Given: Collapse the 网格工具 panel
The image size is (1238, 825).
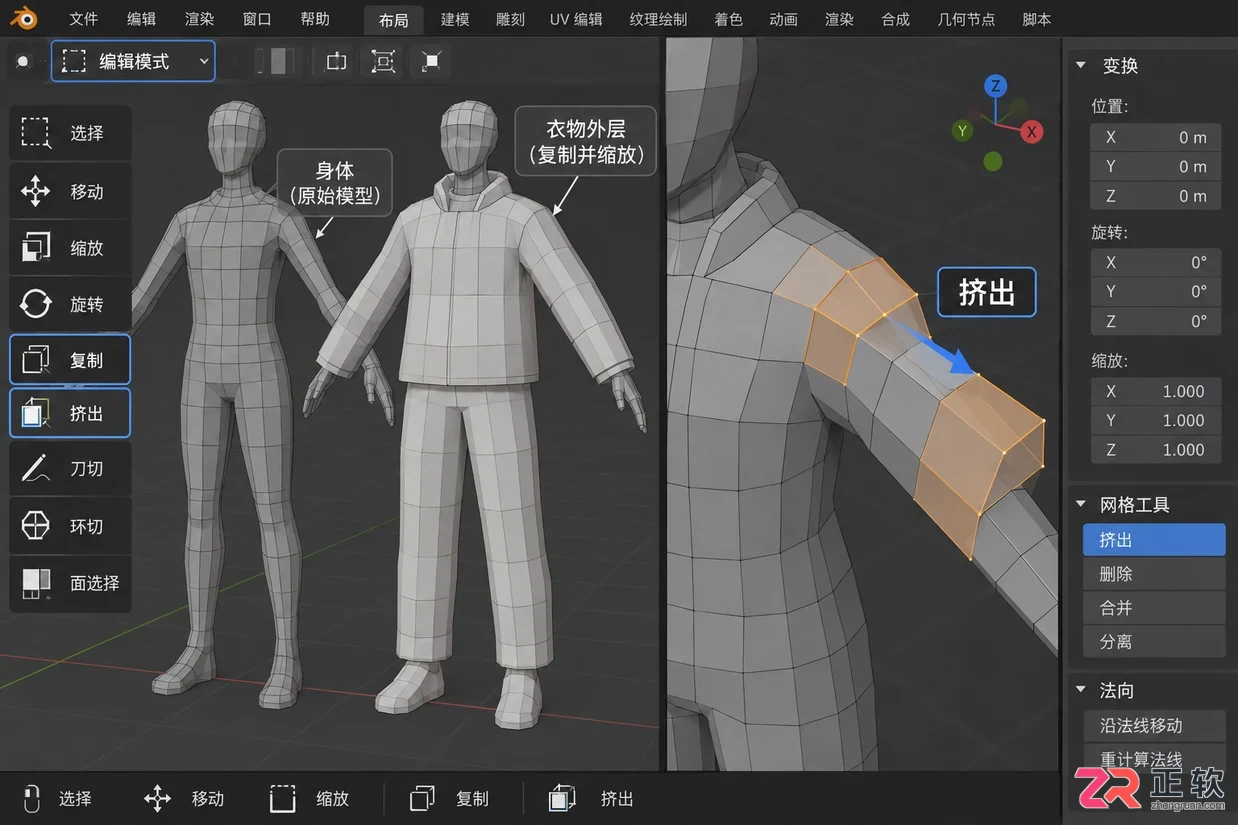Looking at the screenshot, I should pos(1080,504).
